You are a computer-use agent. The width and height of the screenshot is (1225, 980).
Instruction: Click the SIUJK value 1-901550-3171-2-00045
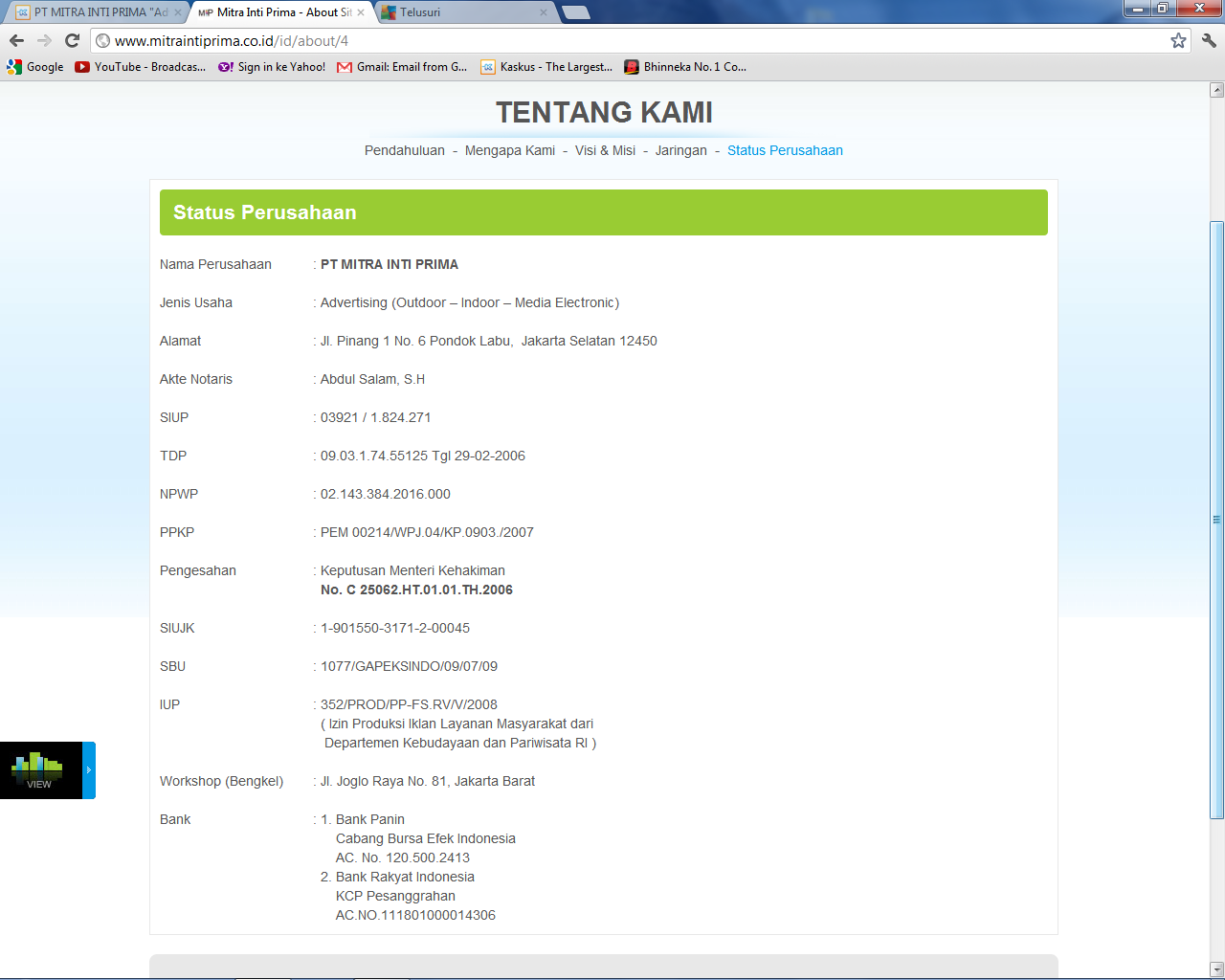[x=395, y=628]
